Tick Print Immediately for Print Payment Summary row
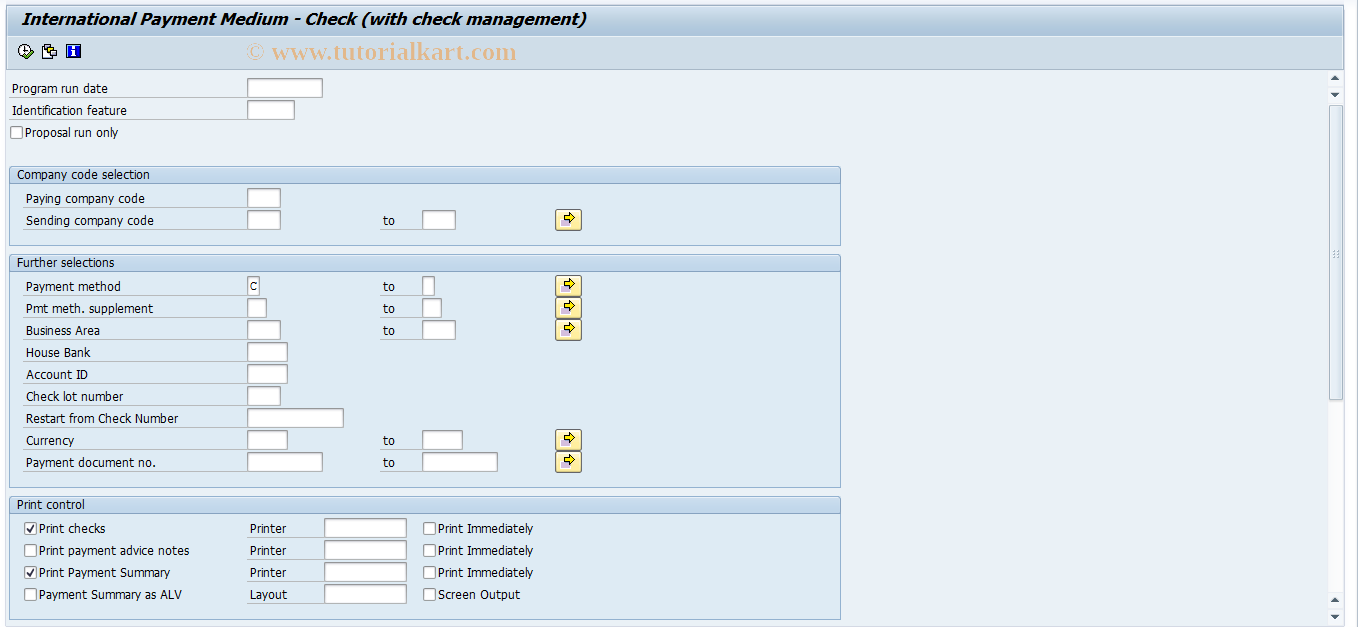Screen dimensions: 1358x627 pyautogui.click(x=430, y=572)
